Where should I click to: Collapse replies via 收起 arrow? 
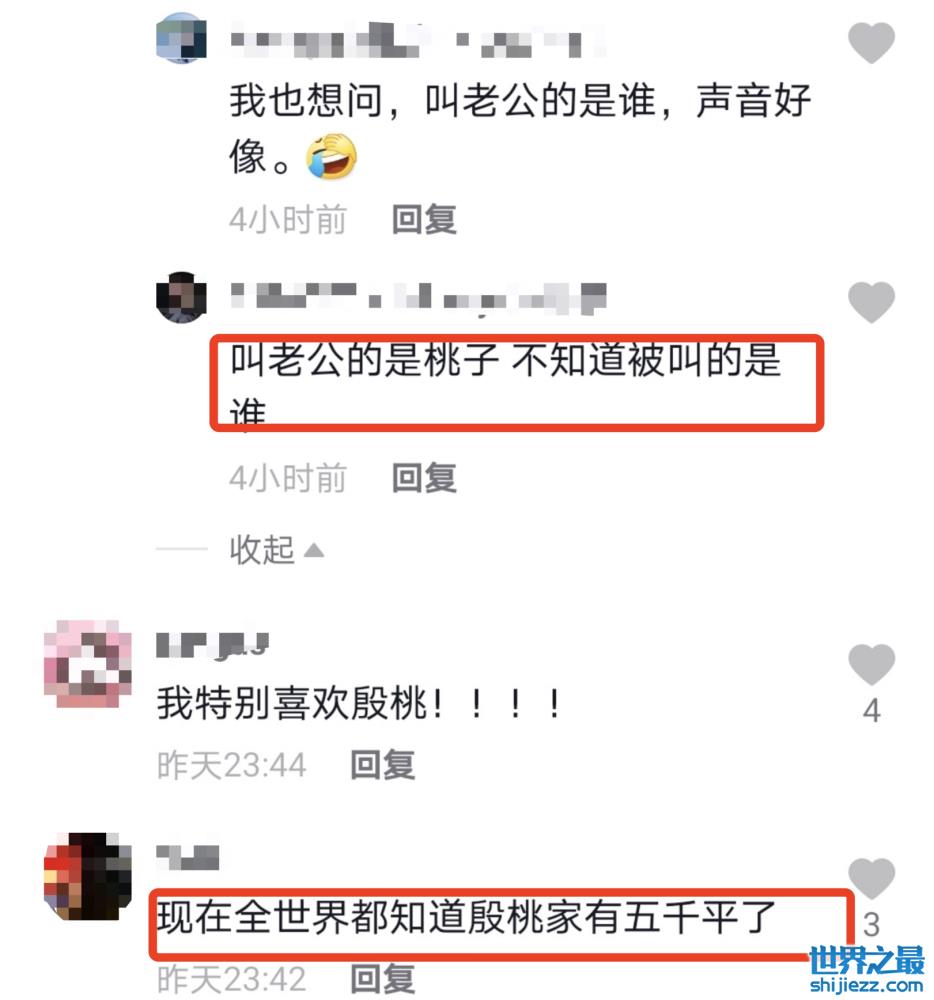(277, 549)
